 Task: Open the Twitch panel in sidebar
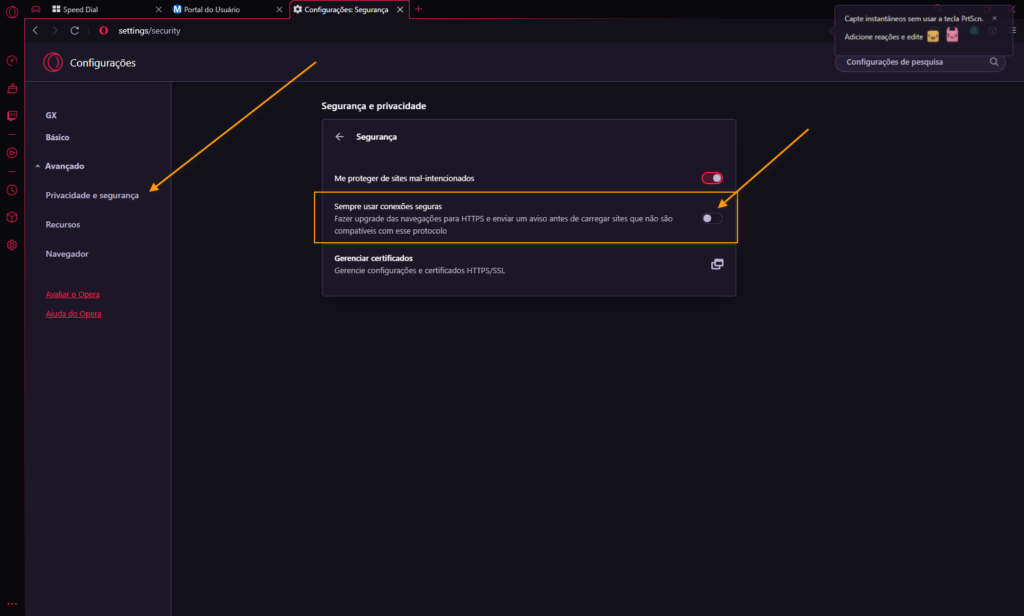12,116
